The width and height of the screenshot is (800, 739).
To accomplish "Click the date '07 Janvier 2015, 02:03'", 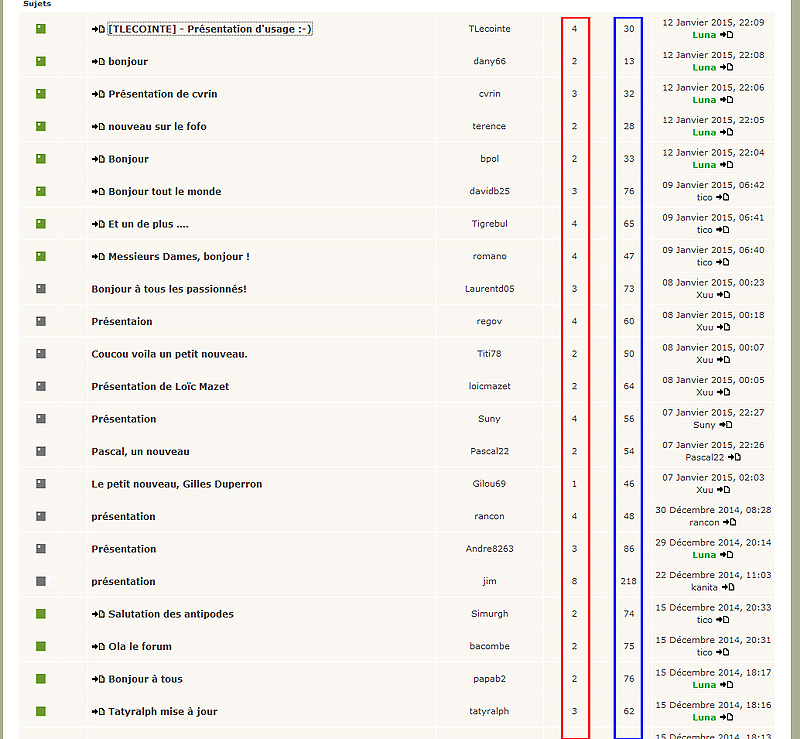I will 713,478.
